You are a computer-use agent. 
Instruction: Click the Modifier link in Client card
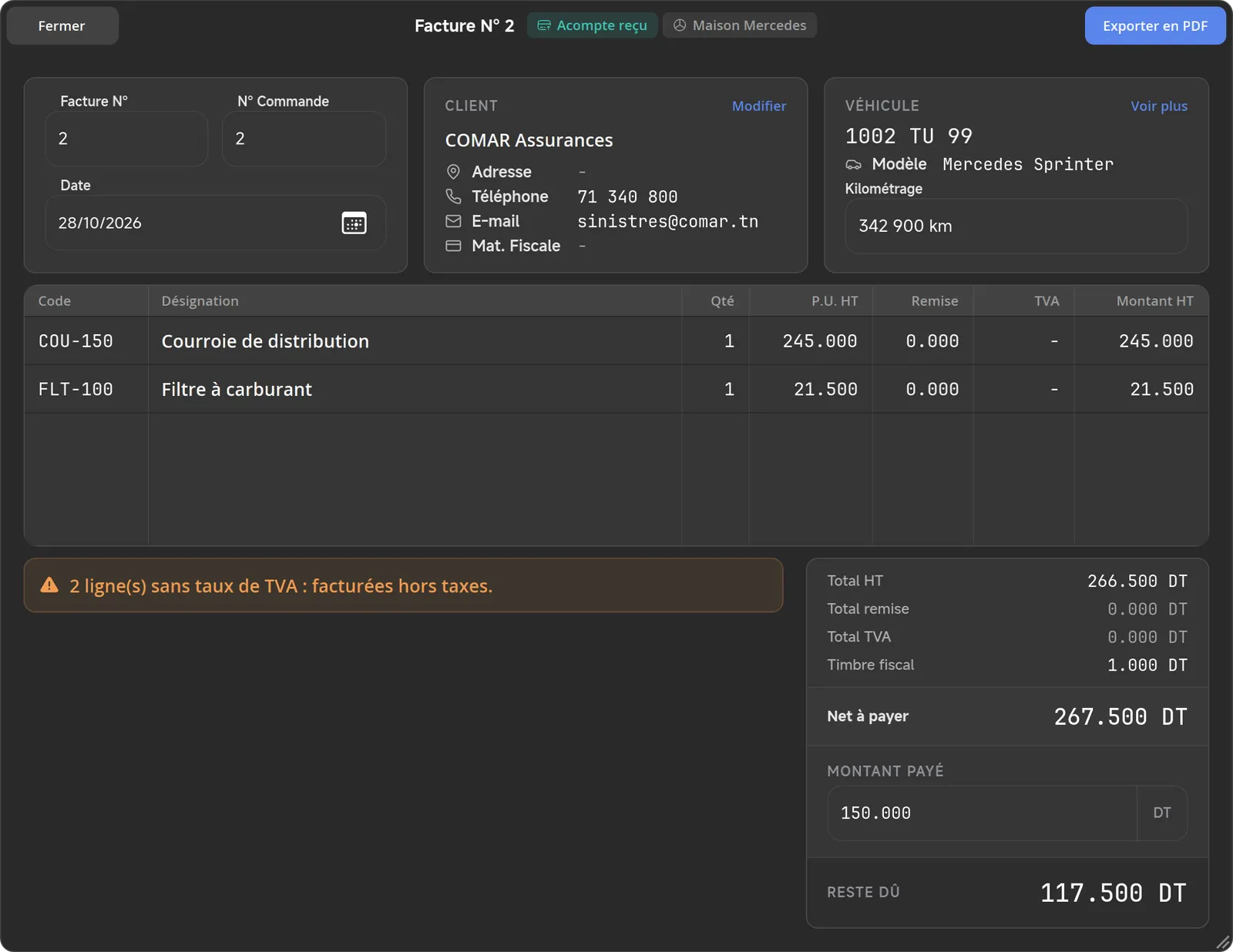759,106
